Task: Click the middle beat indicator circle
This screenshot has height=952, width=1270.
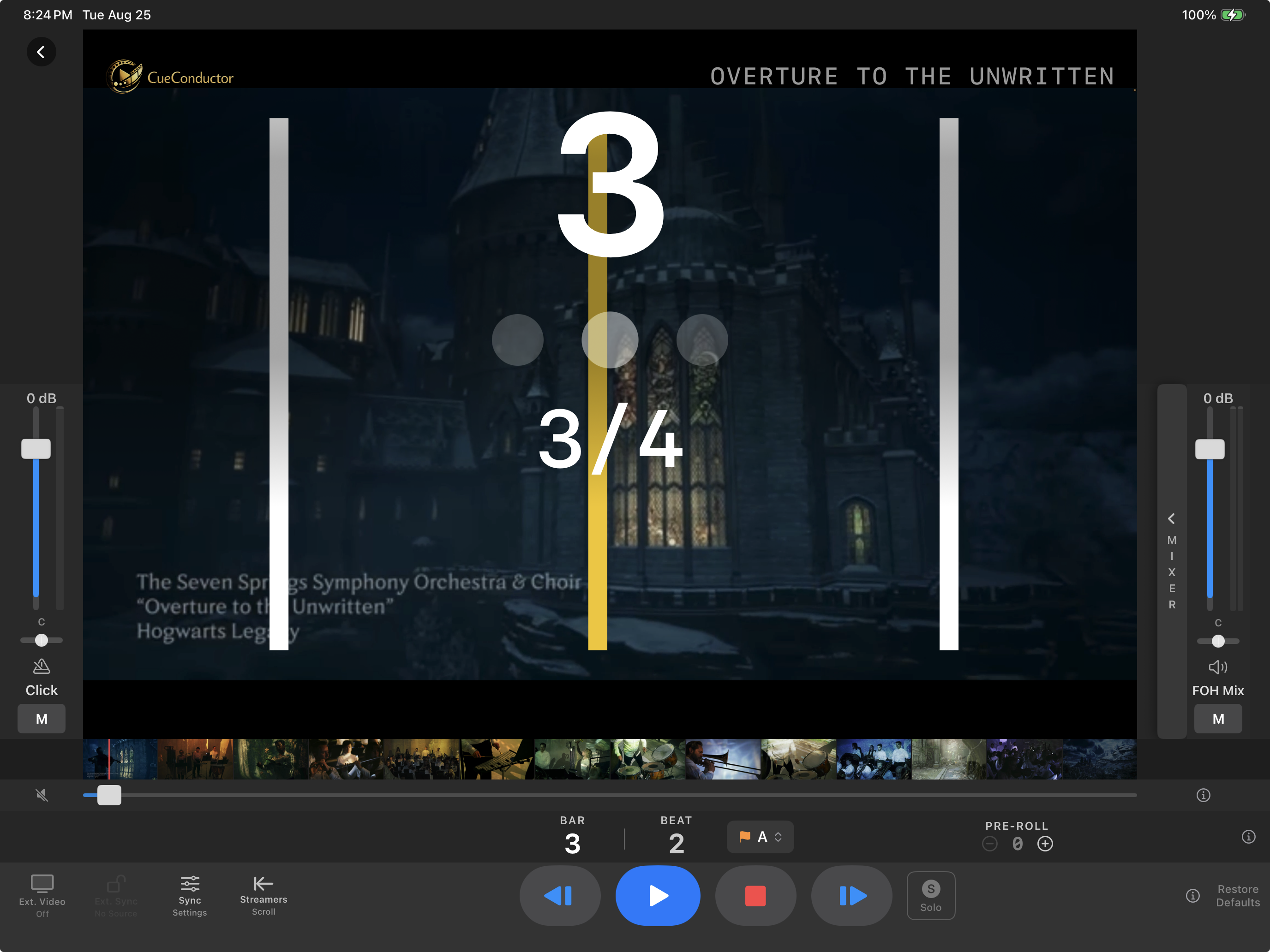Action: coord(610,340)
